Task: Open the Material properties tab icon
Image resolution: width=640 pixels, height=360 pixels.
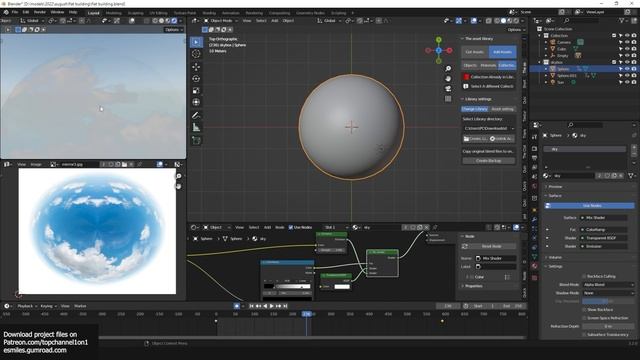Action: (535, 267)
